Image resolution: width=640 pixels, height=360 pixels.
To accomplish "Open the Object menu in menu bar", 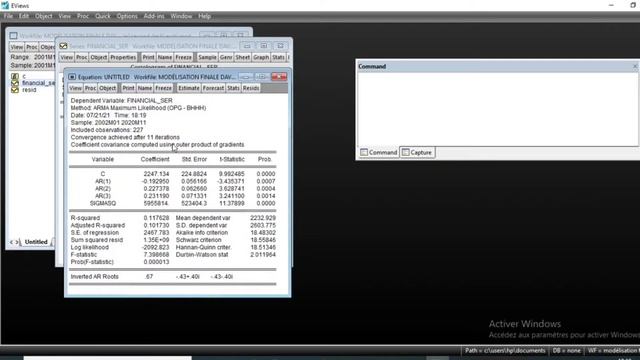I will point(43,16).
